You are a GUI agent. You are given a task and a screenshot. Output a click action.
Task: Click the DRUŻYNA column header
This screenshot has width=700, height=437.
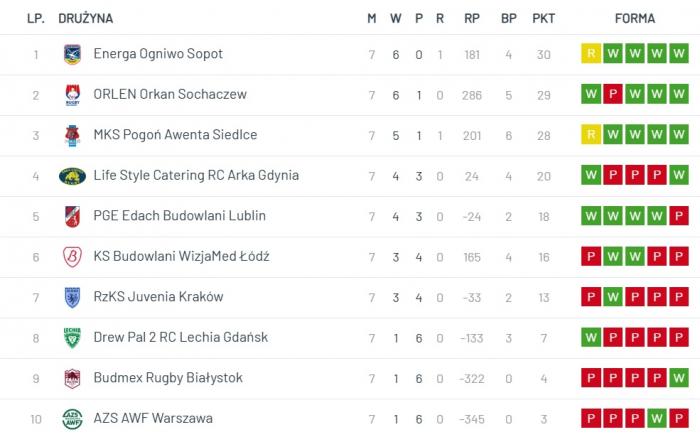point(86,18)
